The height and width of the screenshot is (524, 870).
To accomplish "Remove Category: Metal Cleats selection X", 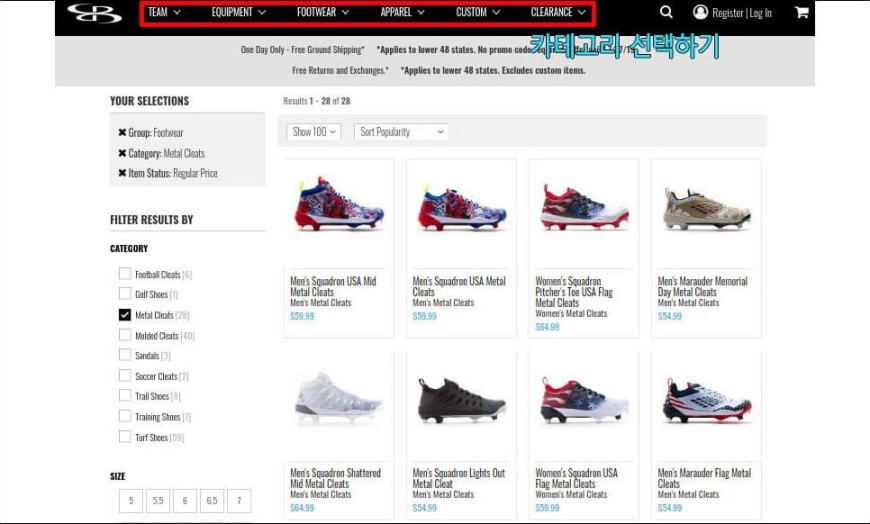I will coord(122,153).
